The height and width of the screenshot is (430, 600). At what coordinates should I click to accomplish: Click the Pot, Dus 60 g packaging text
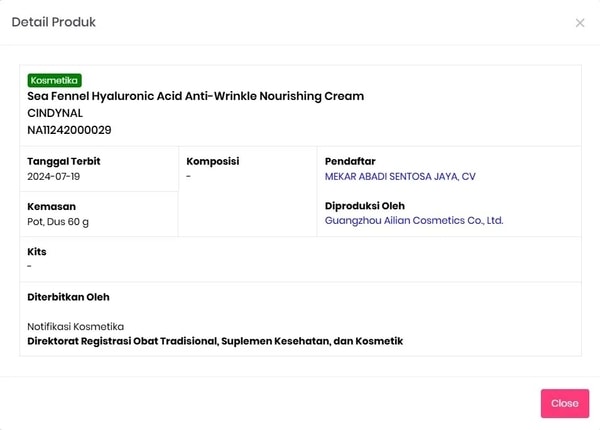click(58, 221)
